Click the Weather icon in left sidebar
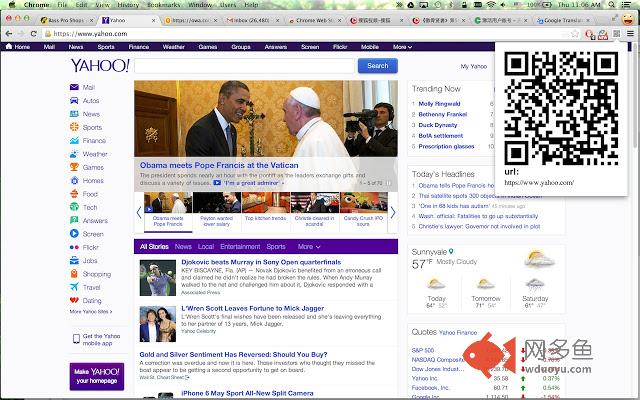 coord(74,154)
